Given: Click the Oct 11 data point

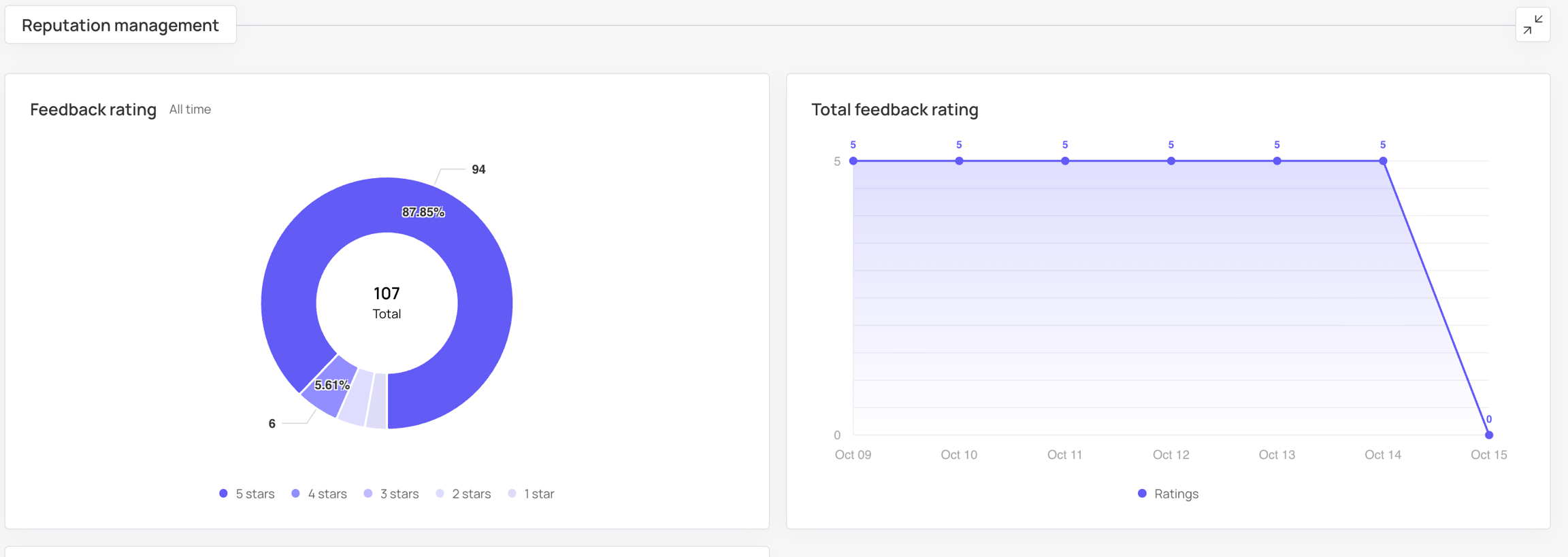Looking at the screenshot, I should pyautogui.click(x=1065, y=161).
